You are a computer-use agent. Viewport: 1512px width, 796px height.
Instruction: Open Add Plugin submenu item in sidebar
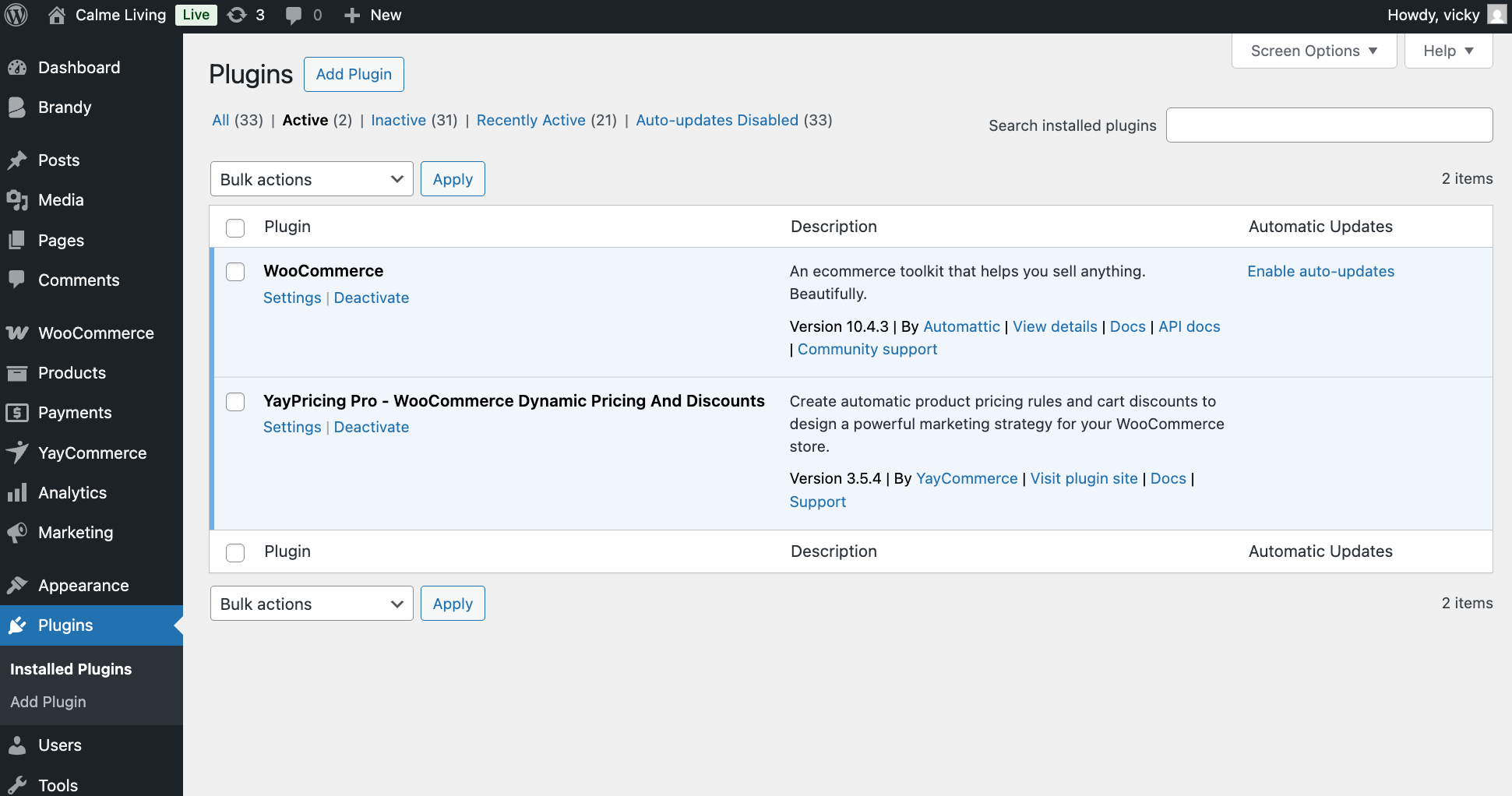[48, 702]
